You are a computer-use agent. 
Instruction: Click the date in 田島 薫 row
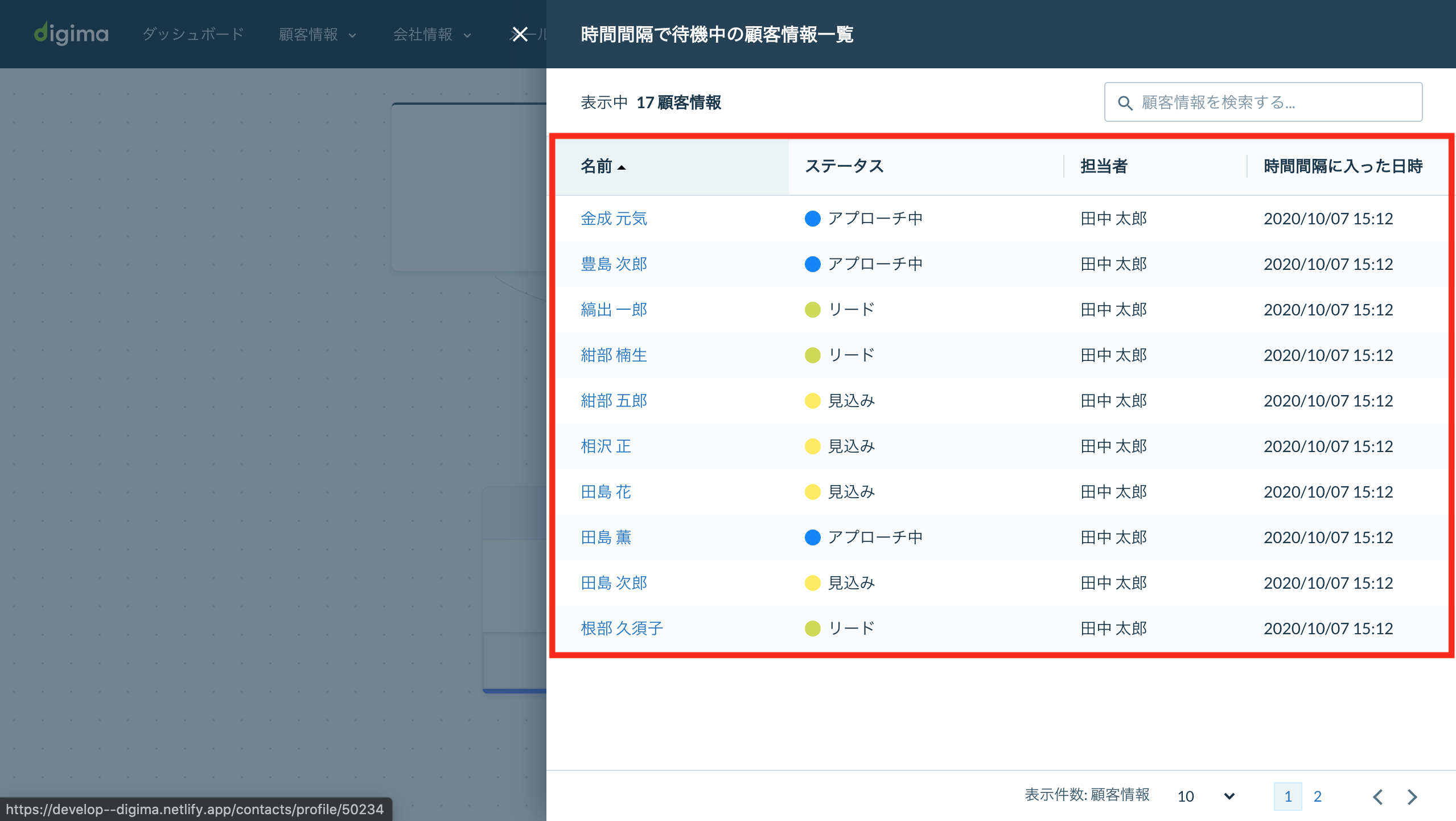(1328, 537)
